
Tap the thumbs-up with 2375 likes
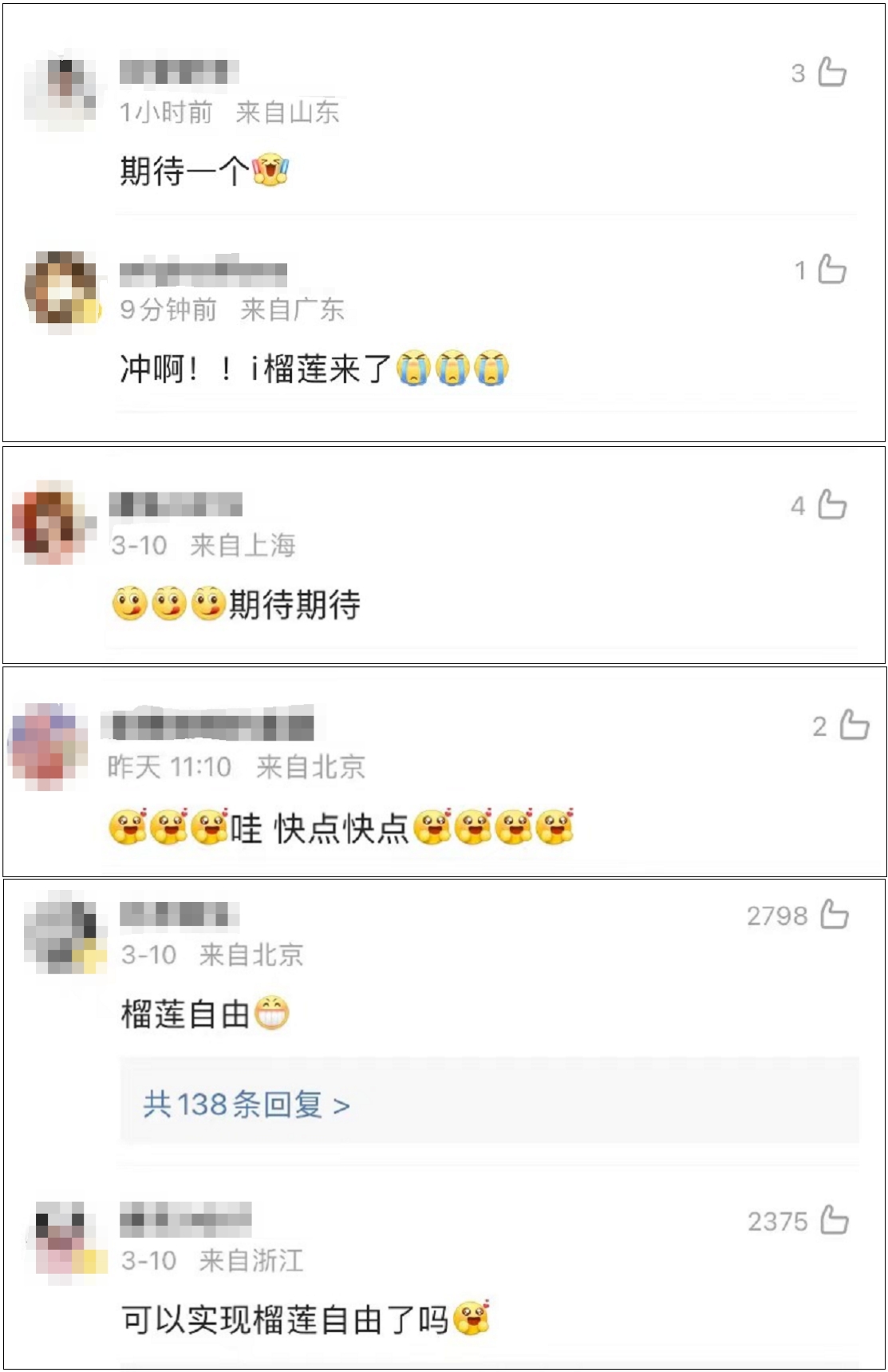tap(835, 1220)
